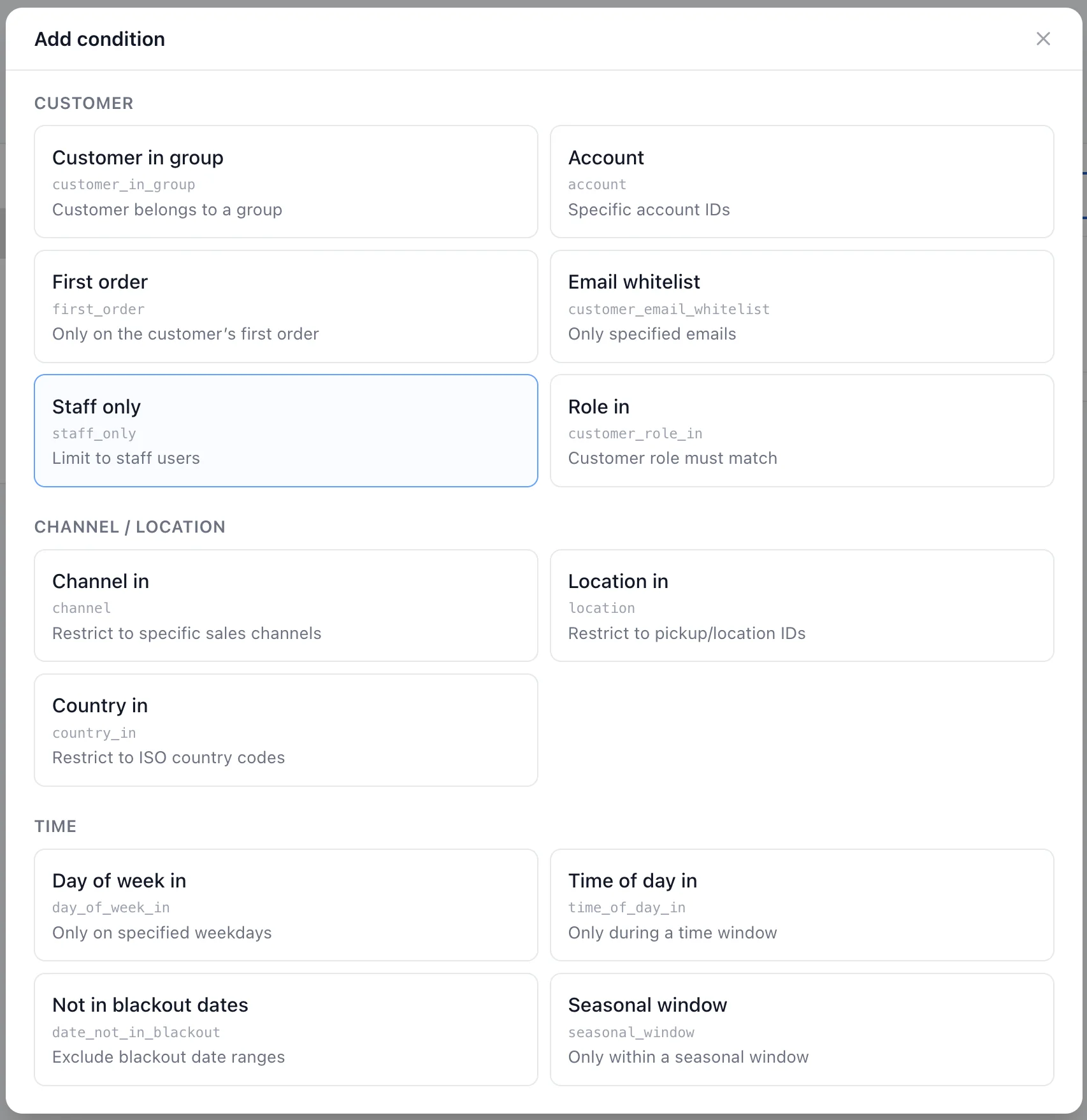Choose the Seasonal window condition

[x=802, y=1030]
